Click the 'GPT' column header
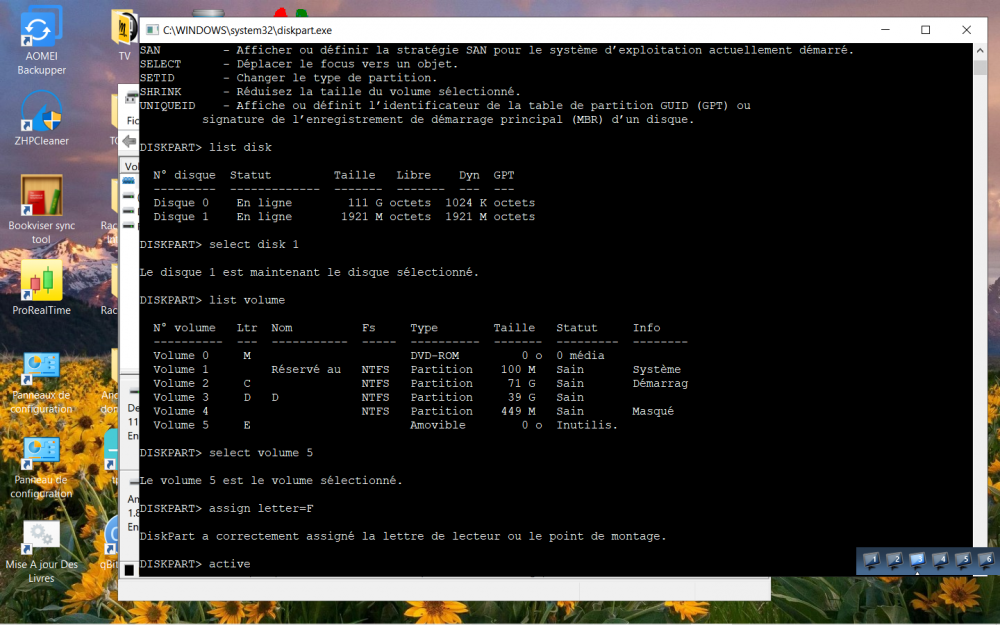 click(x=504, y=175)
